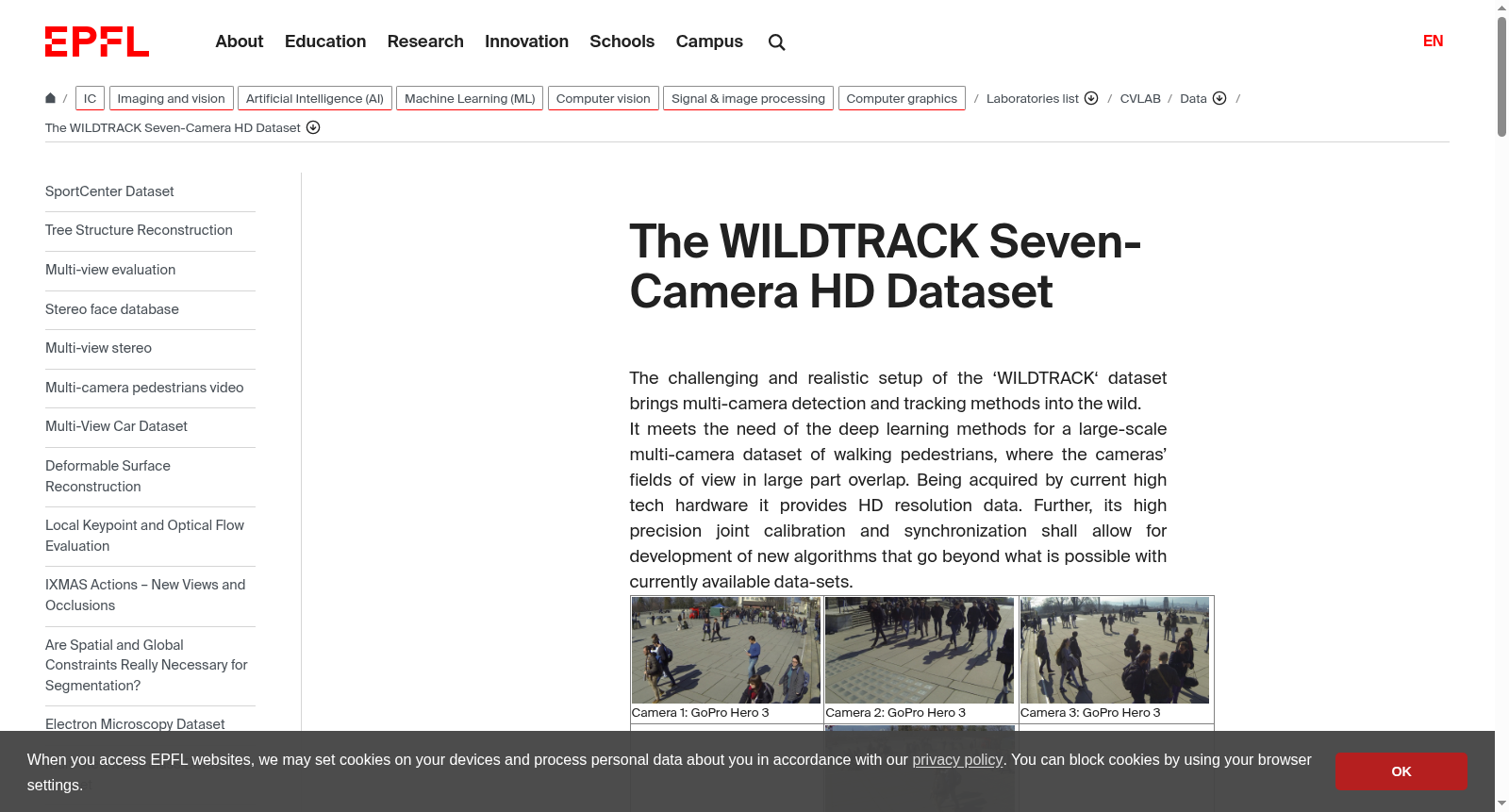
Task: Open the Schools menu
Action: pos(622,41)
